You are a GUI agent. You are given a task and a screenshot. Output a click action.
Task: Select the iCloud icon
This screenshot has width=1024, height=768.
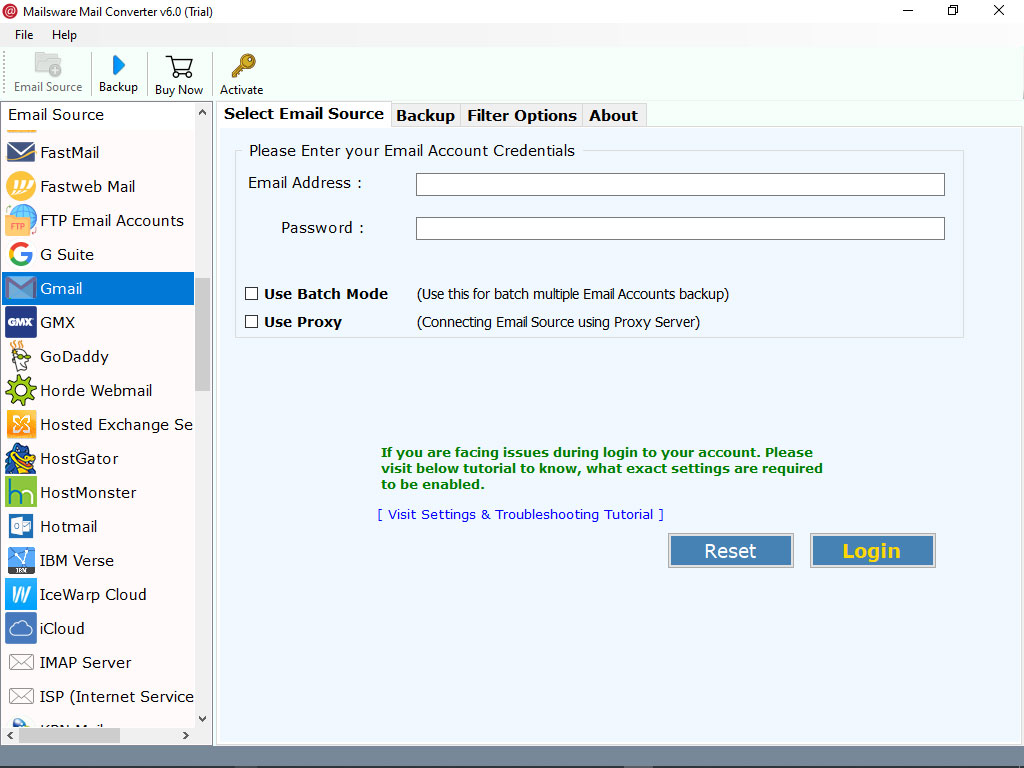21,628
